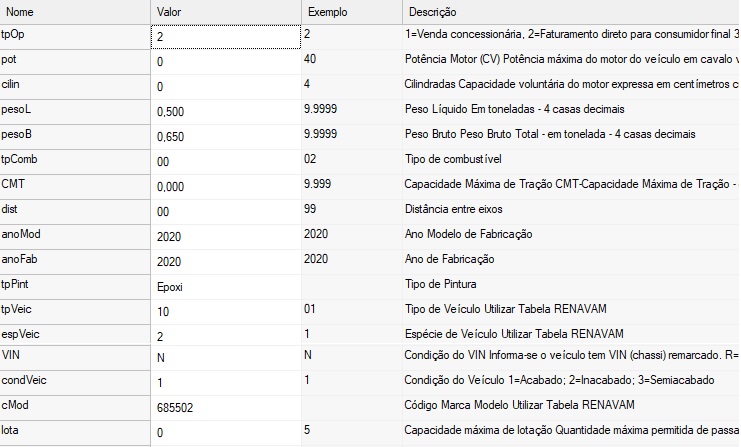741x447 pixels.
Task: Click the pesoB value 0,650
Action: pos(225,136)
